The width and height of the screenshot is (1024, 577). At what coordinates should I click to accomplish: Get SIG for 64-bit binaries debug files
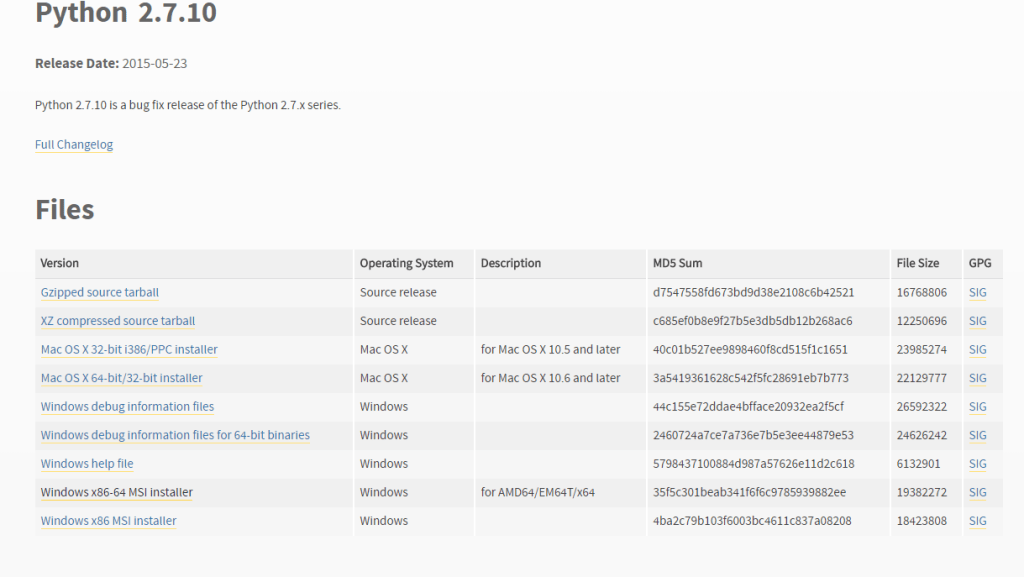click(977, 435)
